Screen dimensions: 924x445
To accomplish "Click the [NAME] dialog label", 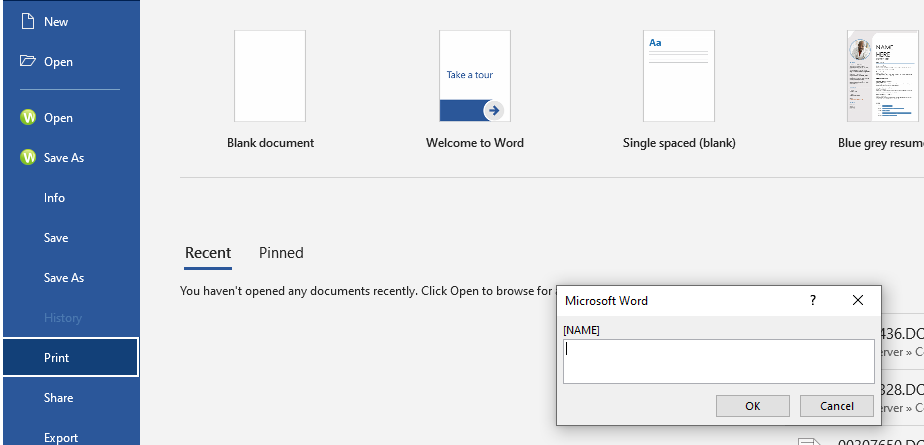I will pos(581,331).
